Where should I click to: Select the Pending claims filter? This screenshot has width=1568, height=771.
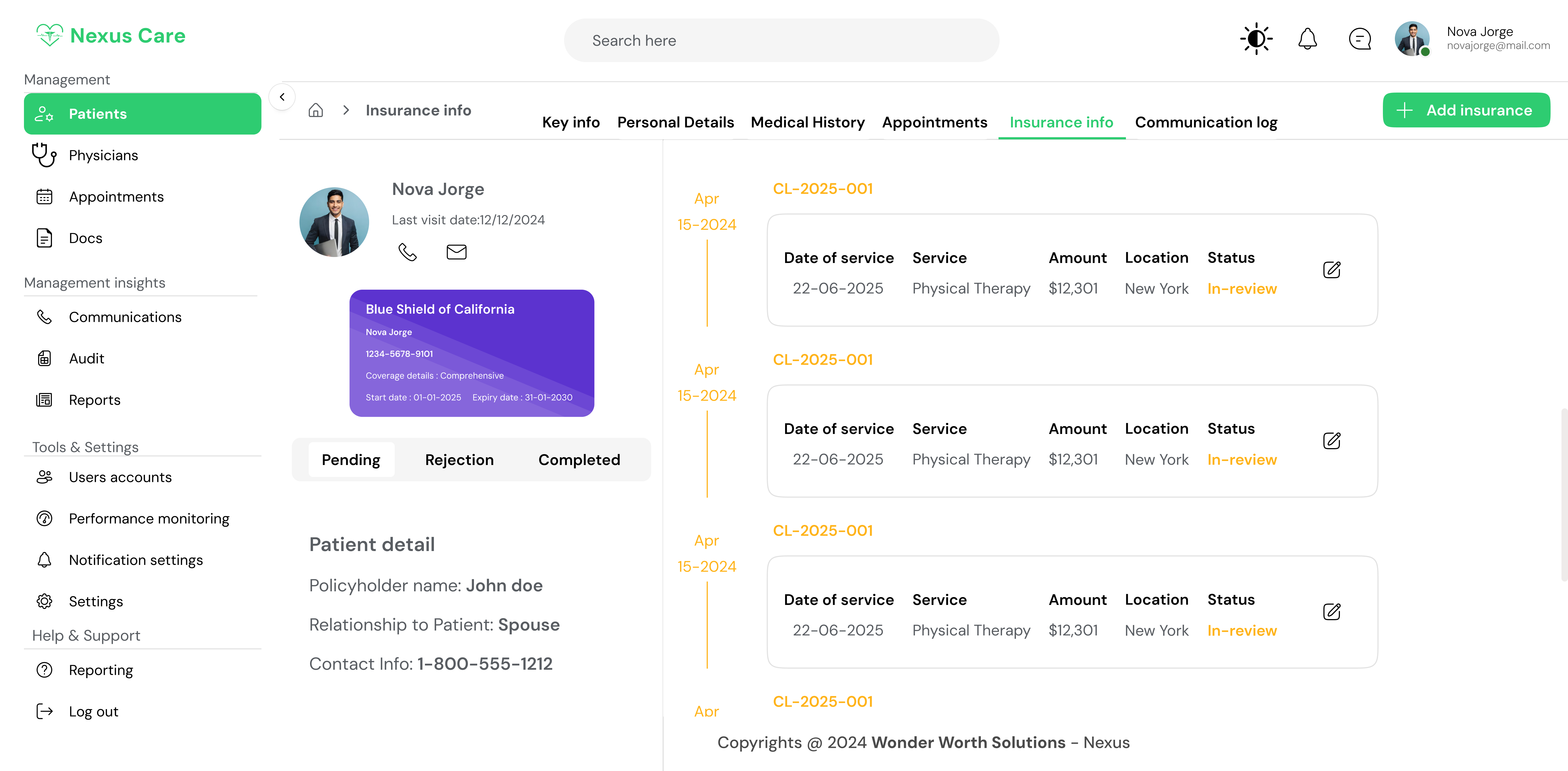tap(351, 460)
